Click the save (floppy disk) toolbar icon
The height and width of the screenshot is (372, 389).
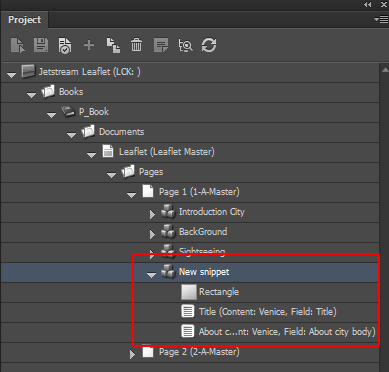(x=41, y=45)
